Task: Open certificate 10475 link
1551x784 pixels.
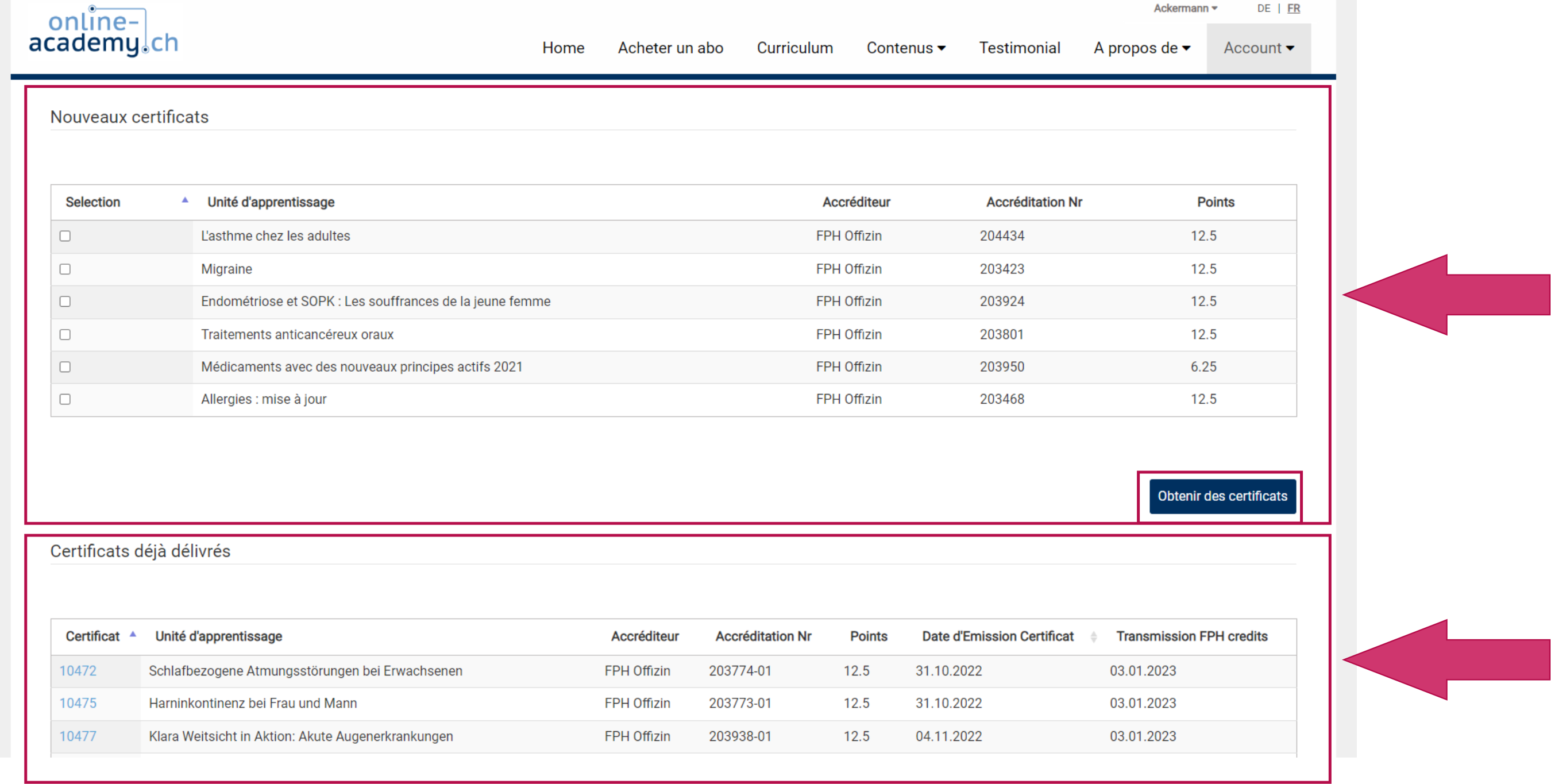Action: 78,704
